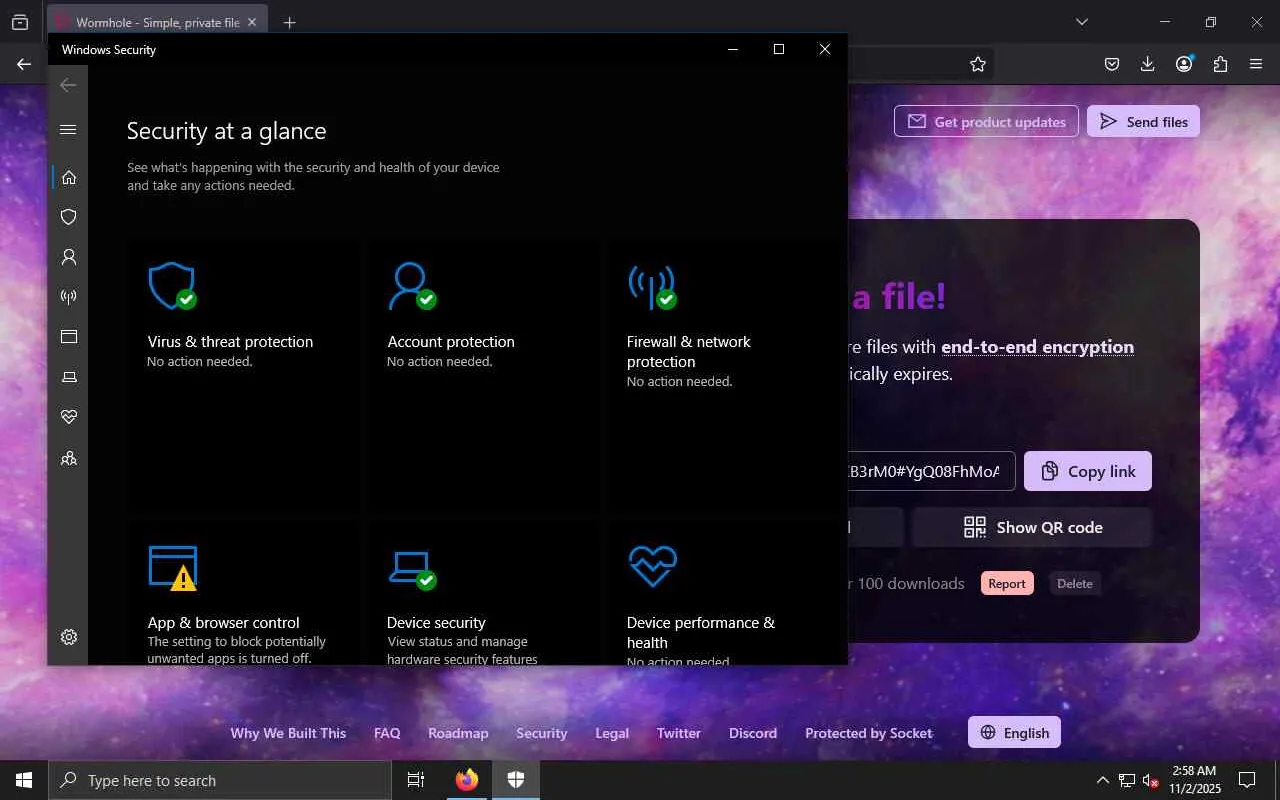This screenshot has height=800, width=1280.
Task: Click the Send files button
Action: pyautogui.click(x=1143, y=122)
